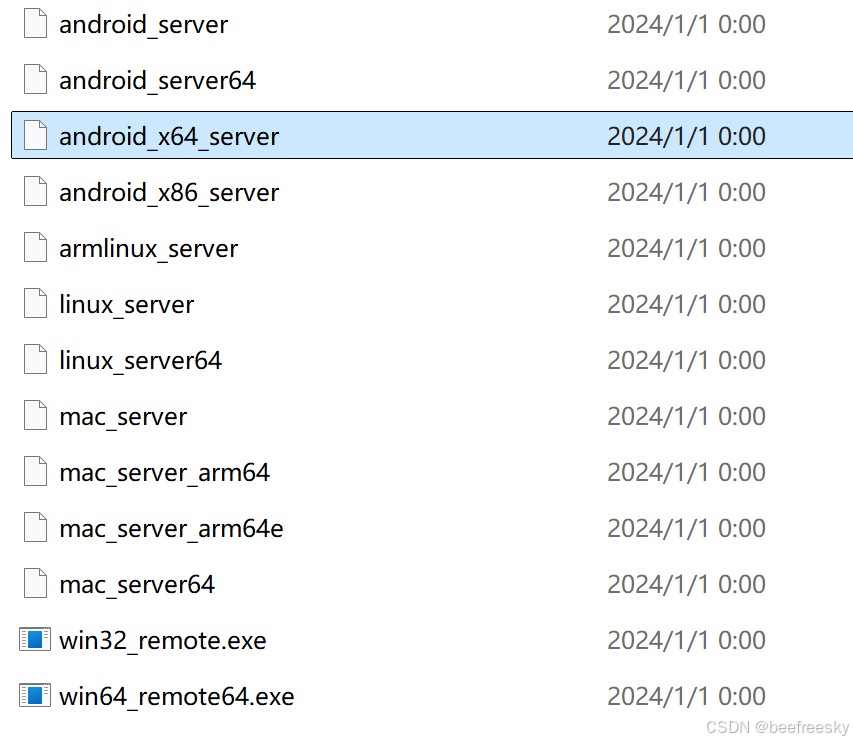Image resolution: width=853 pixels, height=742 pixels.
Task: Click the date of mac_server_arm64e
Action: pos(687,529)
